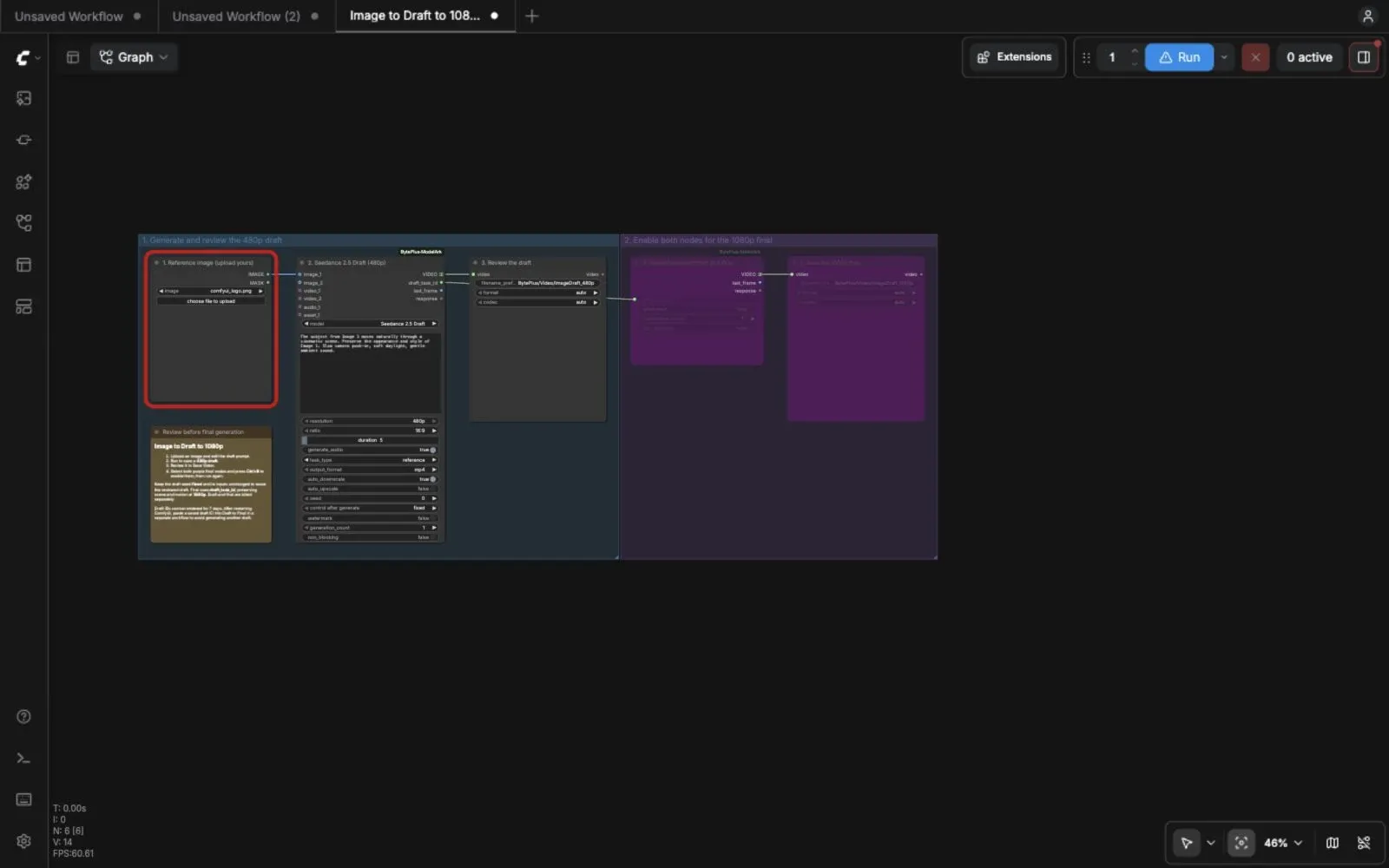Open the node library sidebar icon
The height and width of the screenshot is (868, 1389).
click(23, 140)
